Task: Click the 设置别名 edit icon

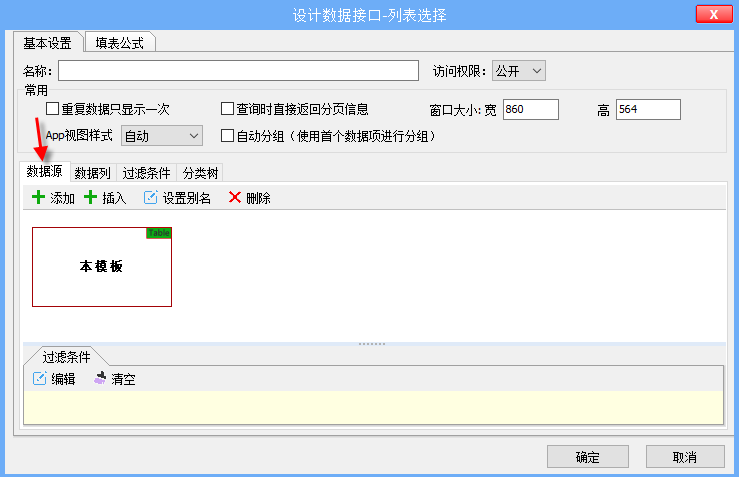Action: coord(150,197)
